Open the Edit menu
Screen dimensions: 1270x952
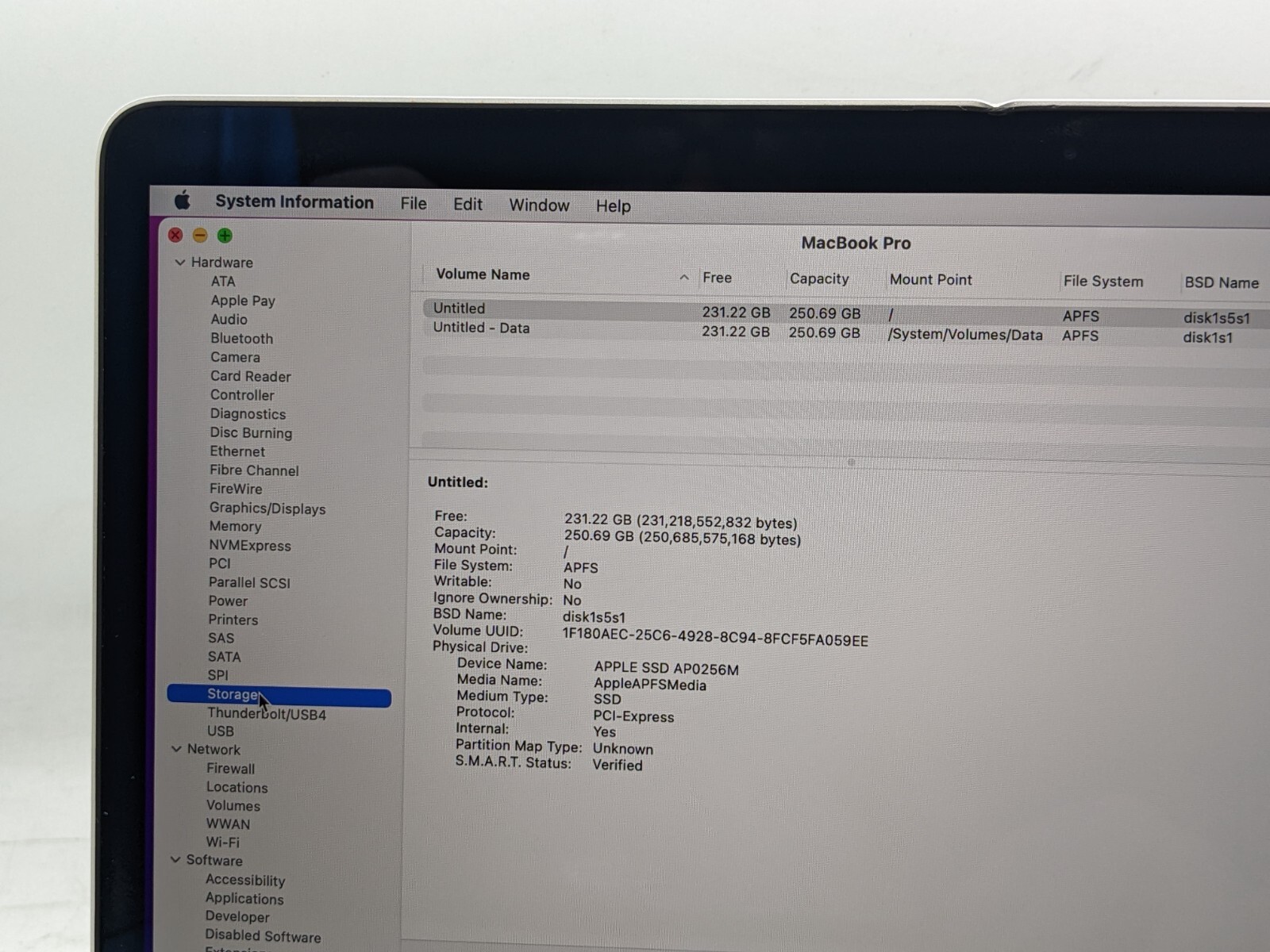tap(468, 205)
